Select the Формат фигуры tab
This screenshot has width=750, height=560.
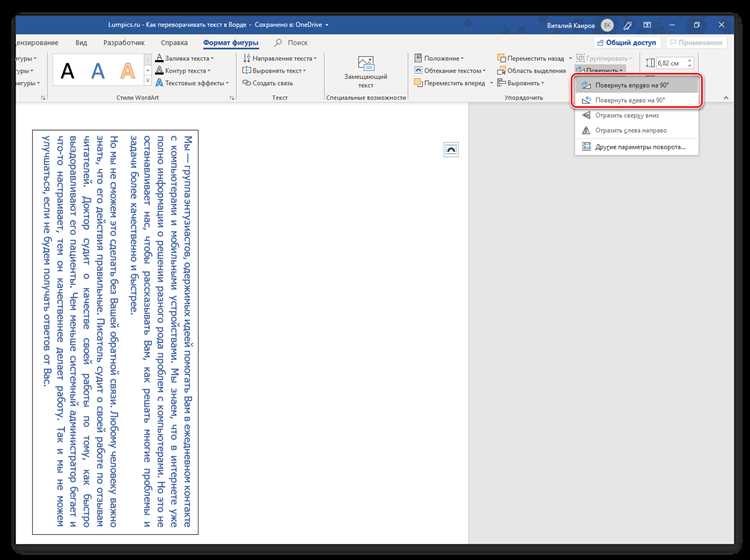231,43
